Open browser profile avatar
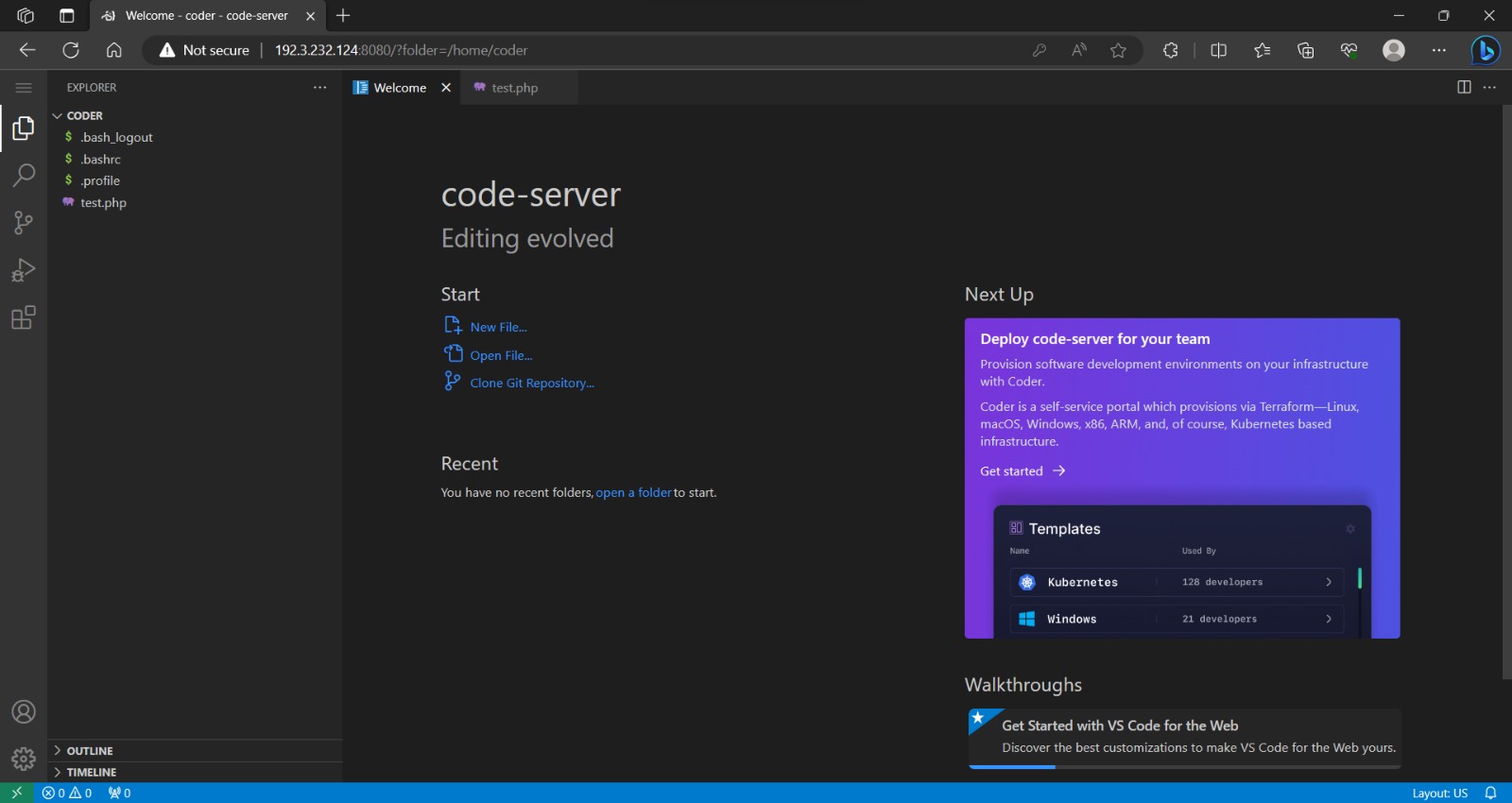 click(x=1394, y=50)
